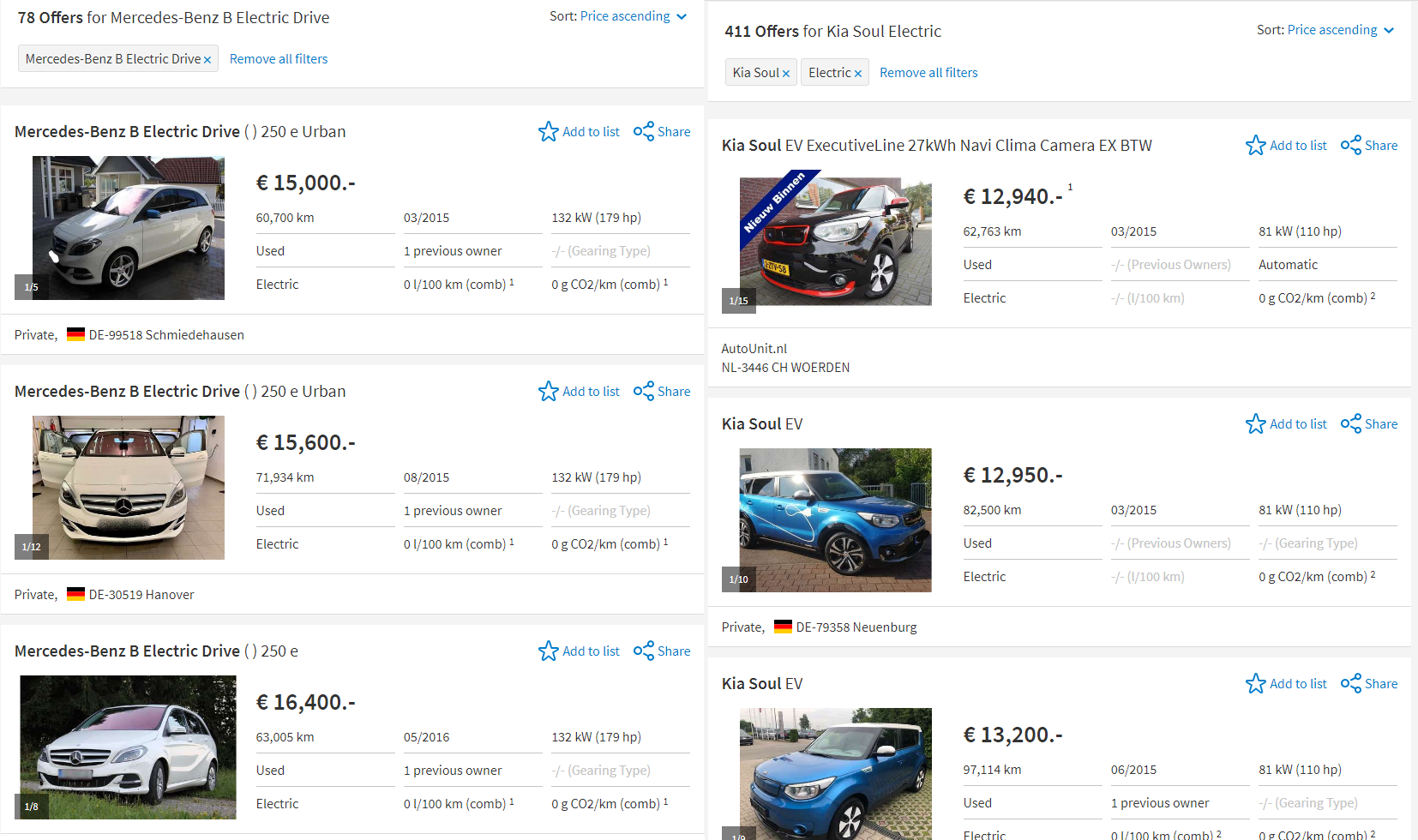The width and height of the screenshot is (1418, 840).
Task: Click the € 15,600.- price
Action: 306,442
